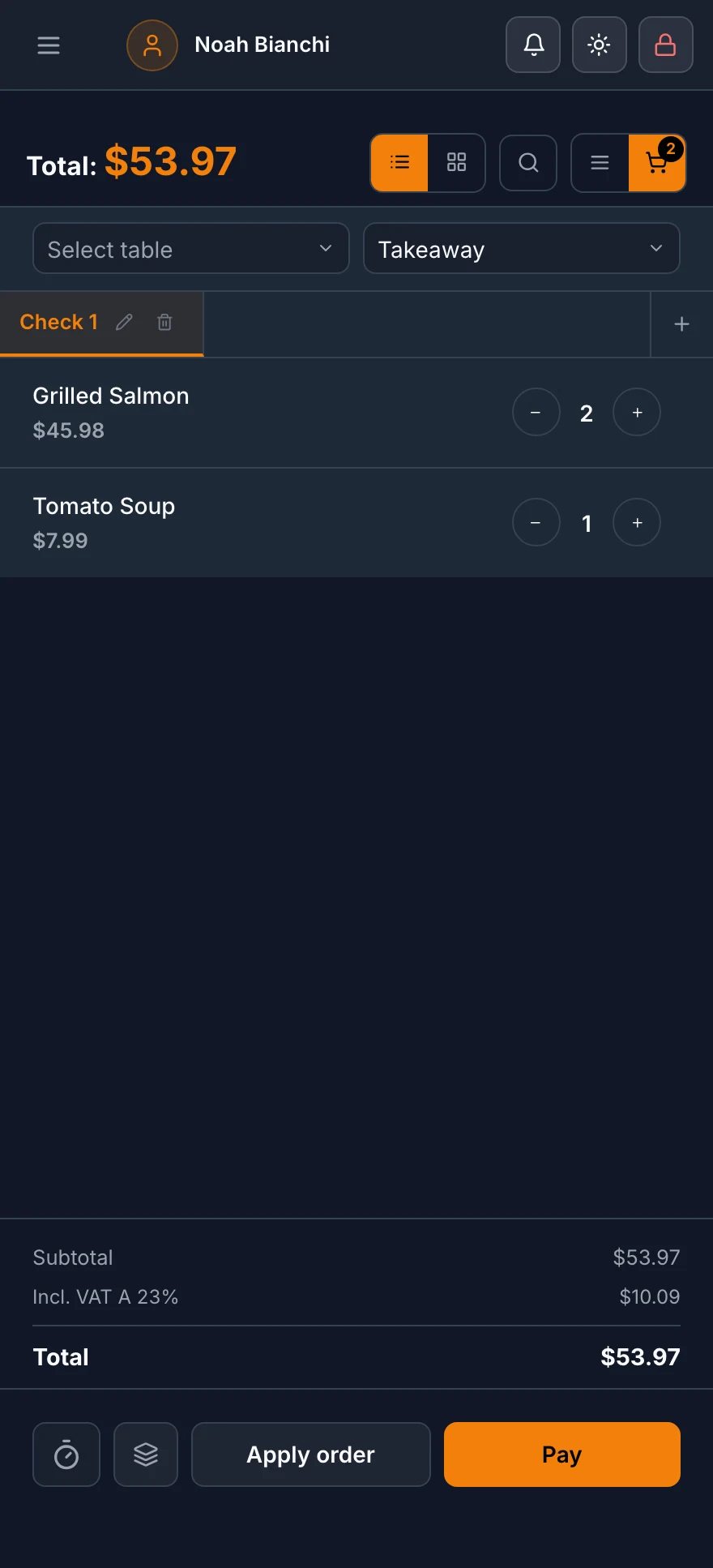Image resolution: width=713 pixels, height=1568 pixels.
Task: Switch to grid view layout
Action: click(457, 163)
